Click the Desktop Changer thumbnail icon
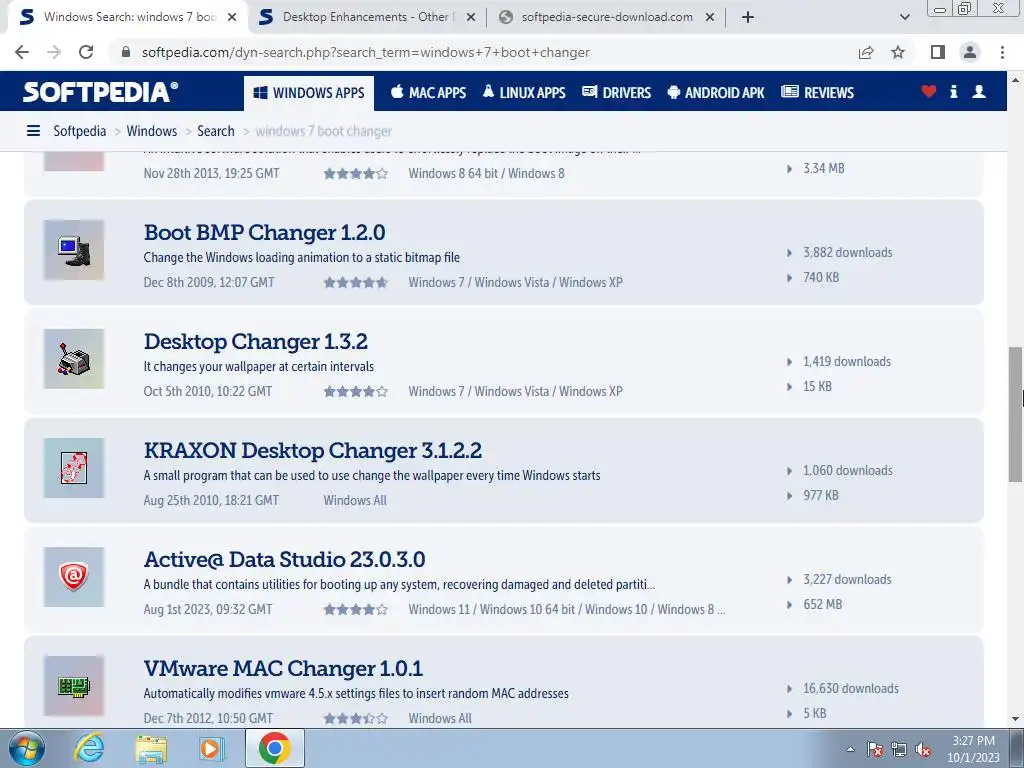The image size is (1024, 768). click(x=74, y=359)
